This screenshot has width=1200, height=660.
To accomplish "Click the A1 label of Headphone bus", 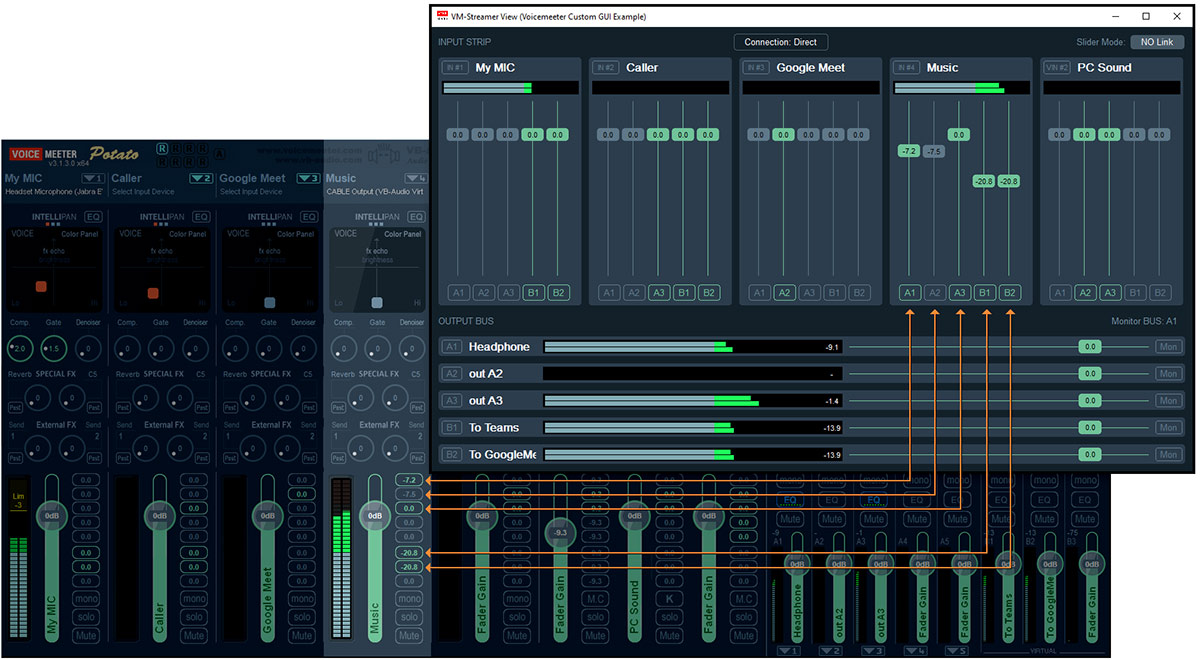I will pos(452,347).
